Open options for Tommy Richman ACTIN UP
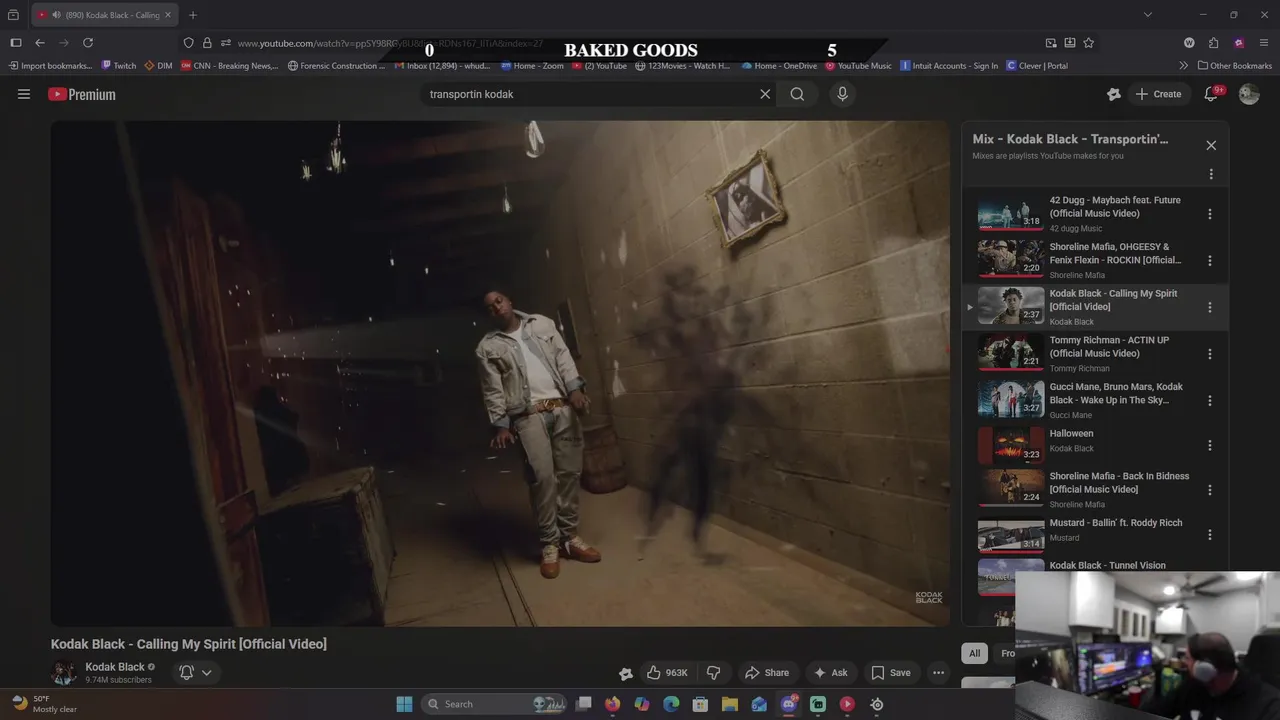This screenshot has height=720, width=1280. 1210,354
